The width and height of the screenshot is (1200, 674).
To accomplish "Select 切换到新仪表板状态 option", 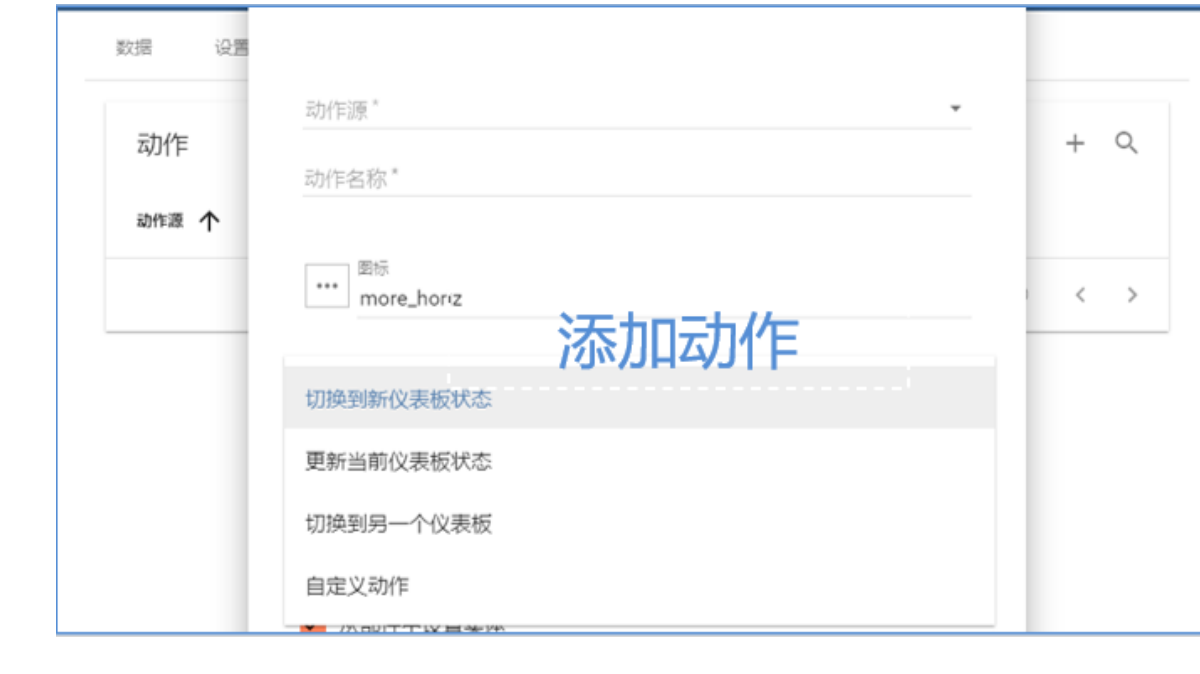I will [398, 399].
